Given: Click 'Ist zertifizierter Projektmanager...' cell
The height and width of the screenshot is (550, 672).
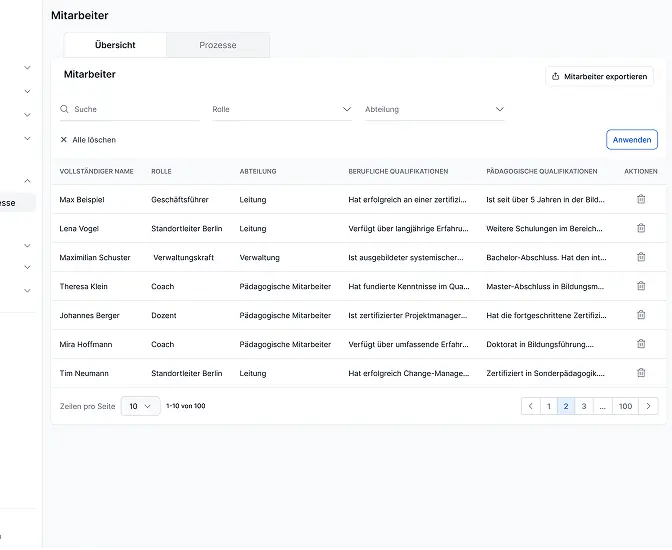Looking at the screenshot, I should pyautogui.click(x=408, y=316).
